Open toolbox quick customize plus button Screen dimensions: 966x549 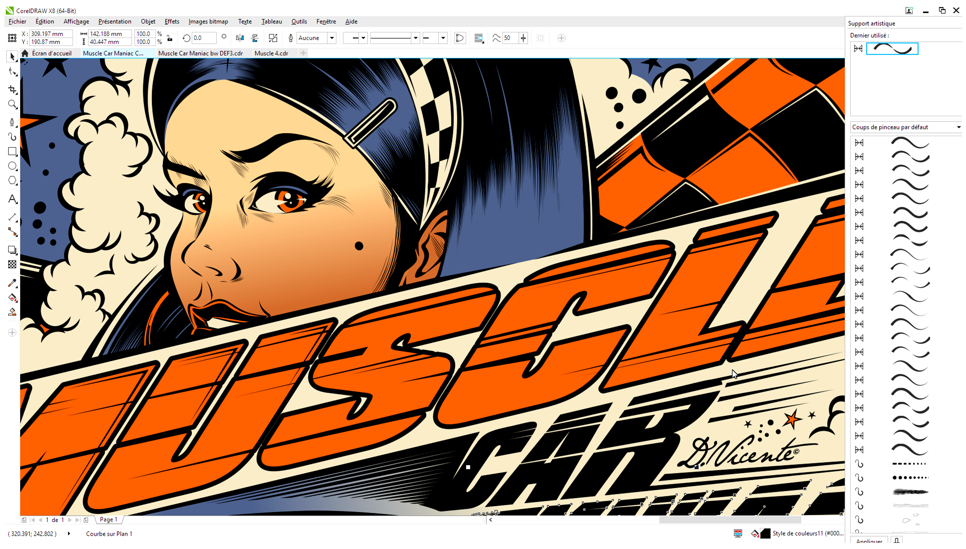coord(12,333)
